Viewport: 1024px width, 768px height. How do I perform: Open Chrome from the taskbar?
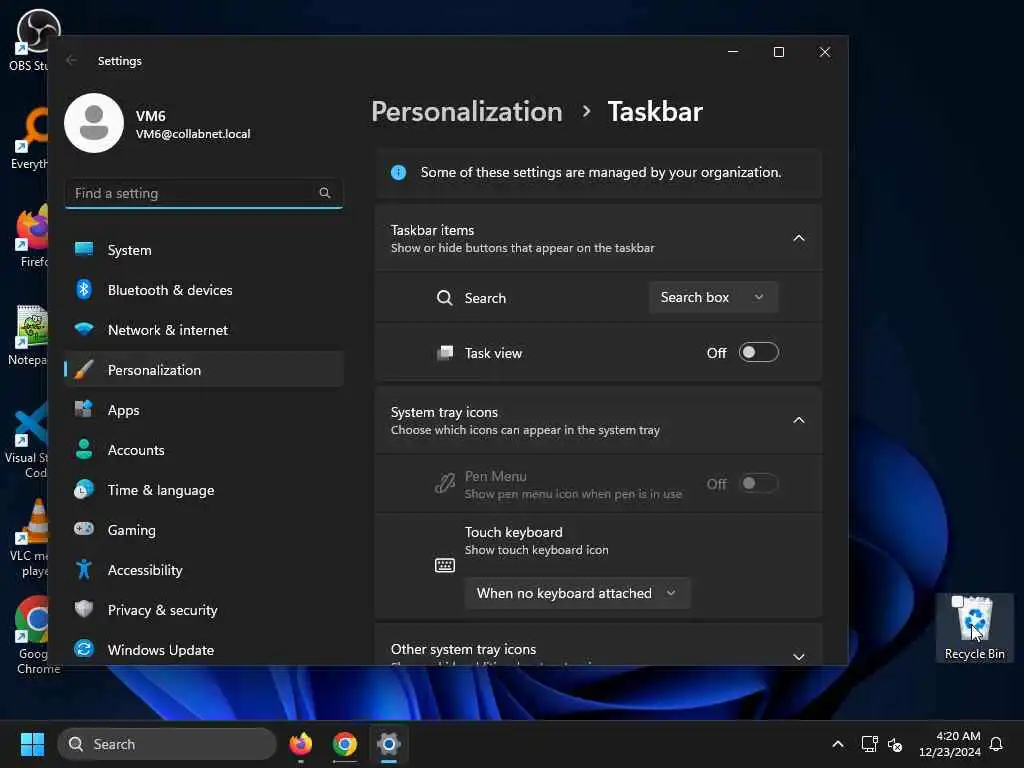point(345,744)
